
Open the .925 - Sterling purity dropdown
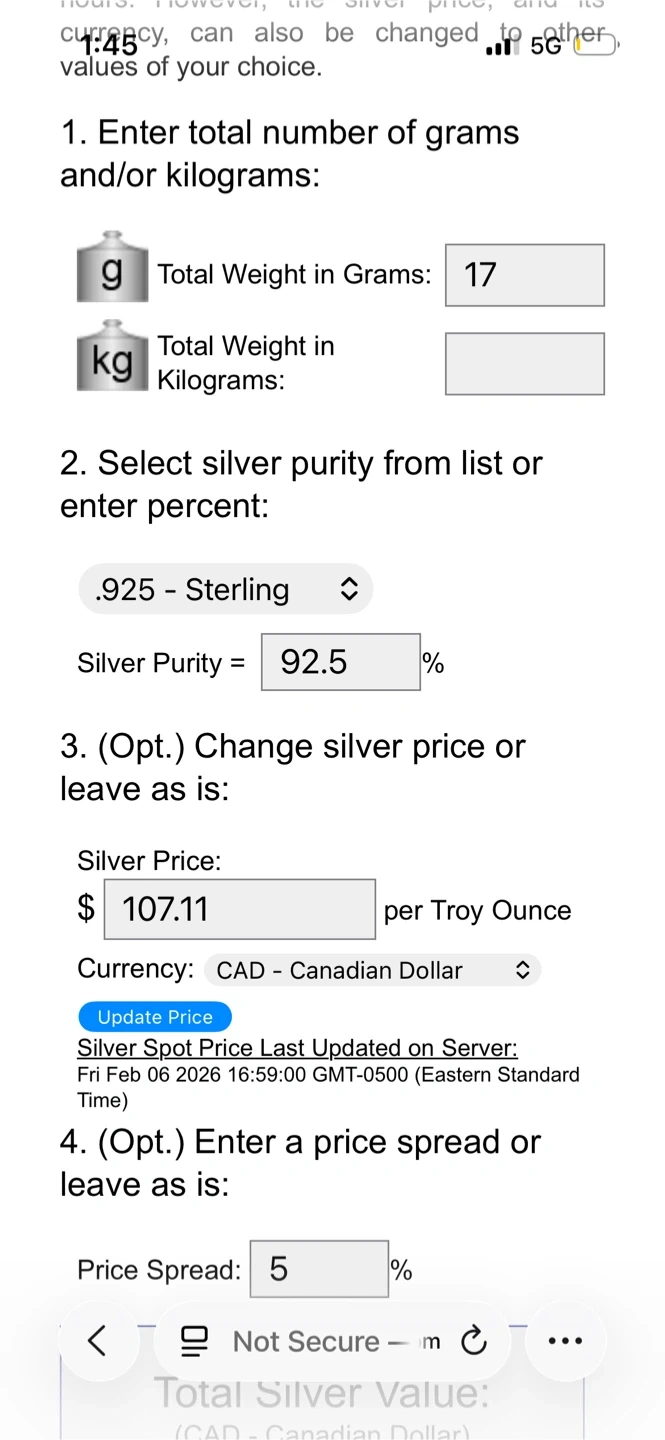(226, 589)
